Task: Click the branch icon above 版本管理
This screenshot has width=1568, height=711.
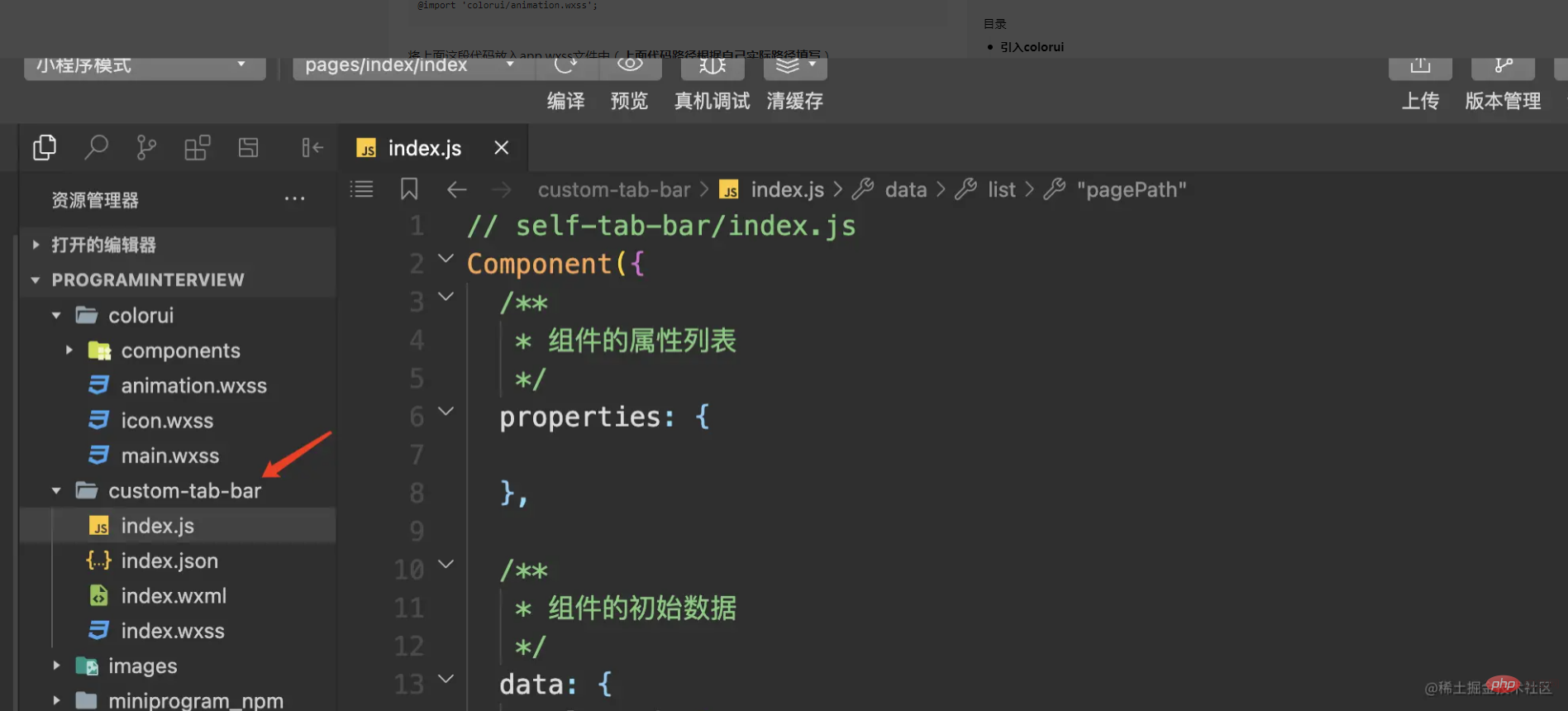Action: point(1504,66)
